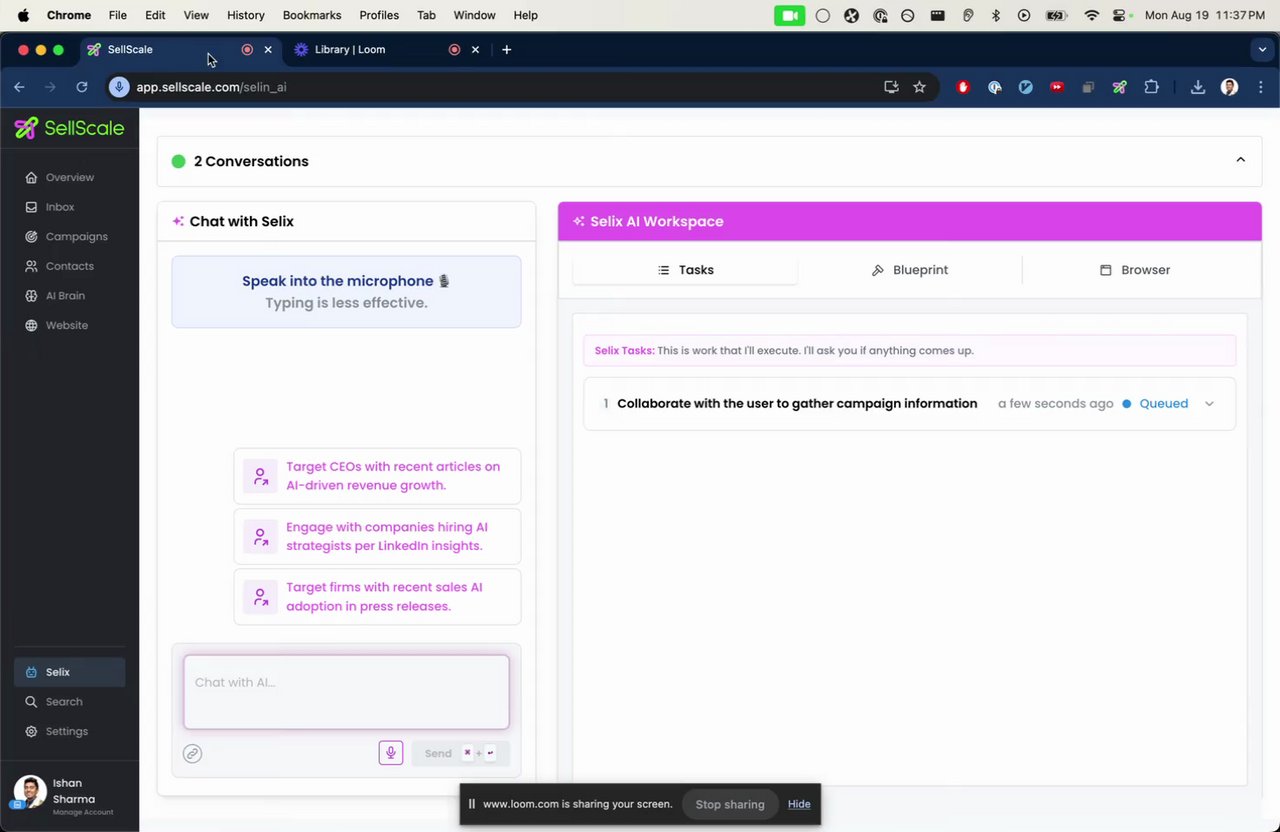Screen dimensions: 1280x832
Task: Open the Bookmarks menu
Action: (312, 15)
